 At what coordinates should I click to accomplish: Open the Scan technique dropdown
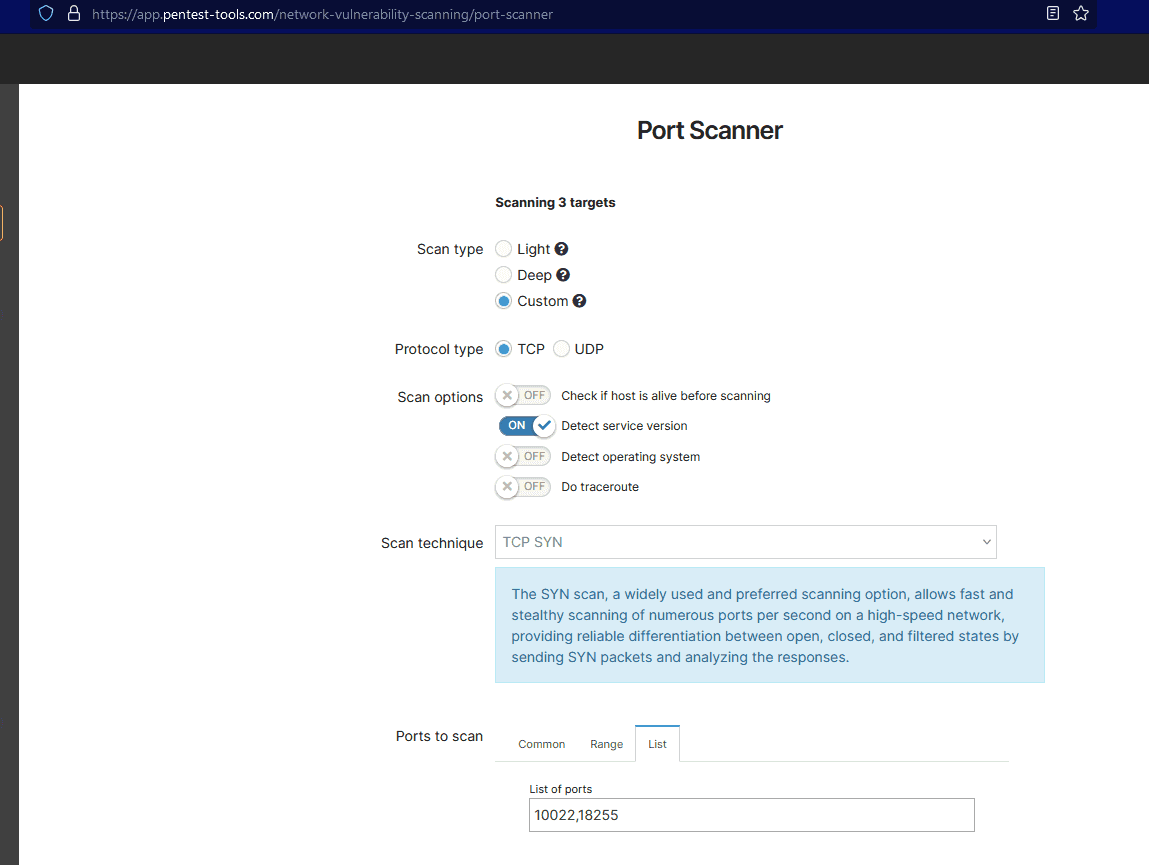point(745,542)
